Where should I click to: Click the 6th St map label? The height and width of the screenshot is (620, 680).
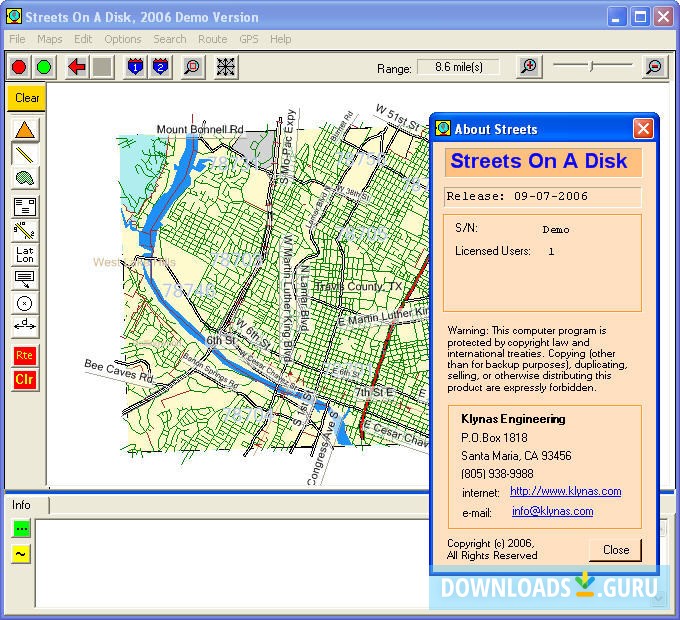click(220, 340)
